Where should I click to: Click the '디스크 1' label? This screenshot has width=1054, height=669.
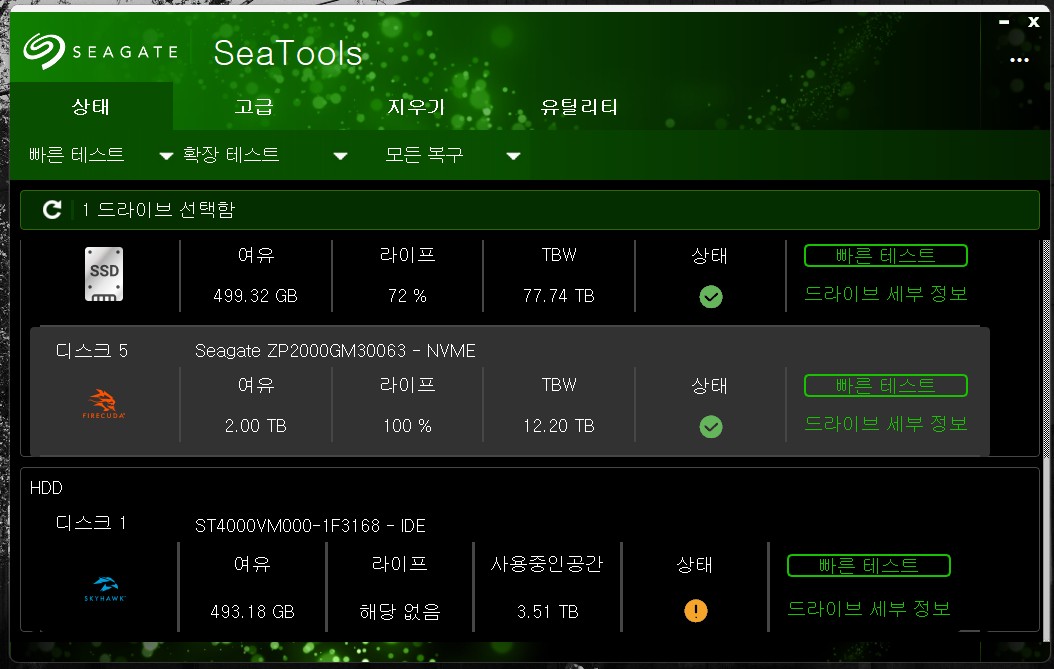pyautogui.click(x=91, y=522)
